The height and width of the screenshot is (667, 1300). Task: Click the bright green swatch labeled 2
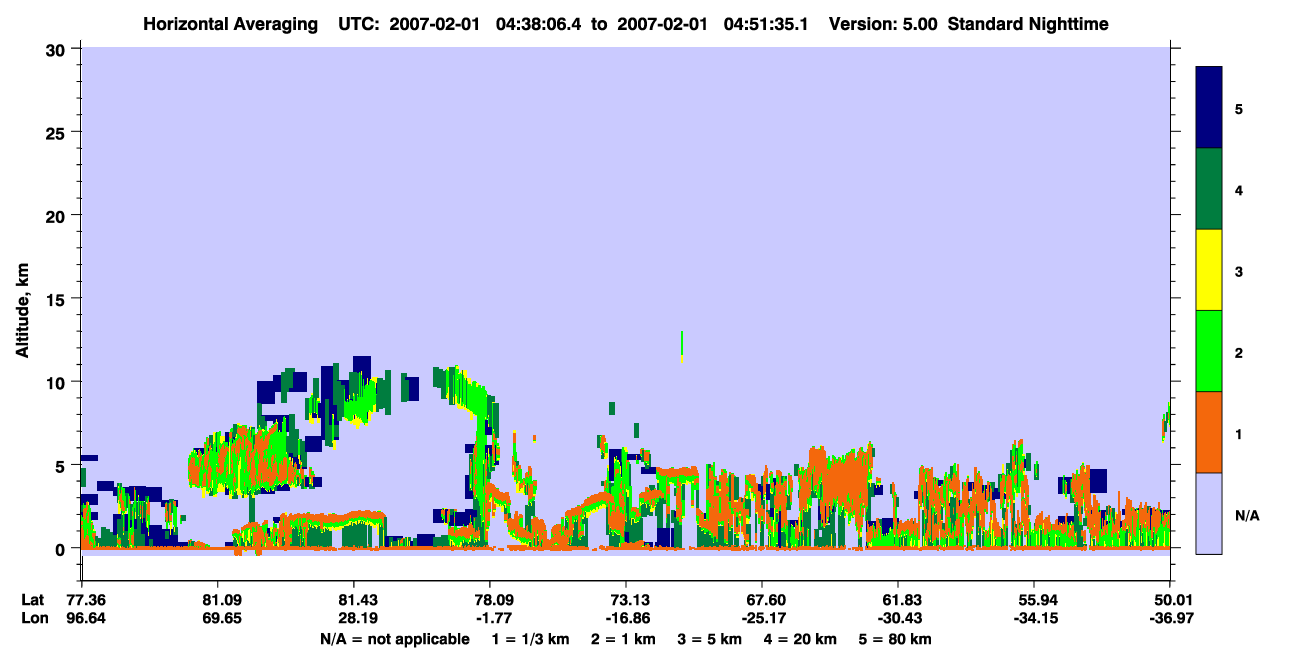click(1209, 351)
